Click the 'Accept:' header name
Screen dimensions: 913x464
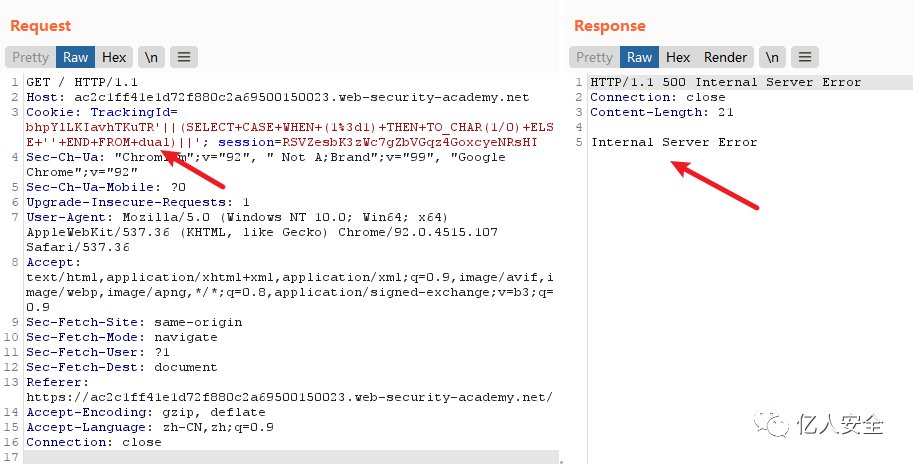point(54,262)
